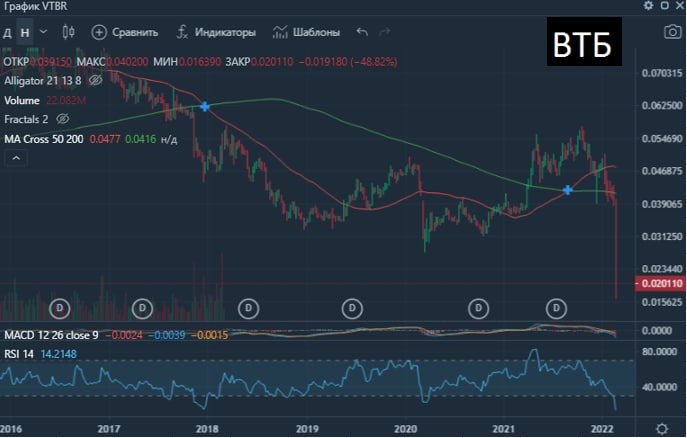687x438 pixels.
Task: Click the 2020 label on time axis
Action: click(405, 428)
